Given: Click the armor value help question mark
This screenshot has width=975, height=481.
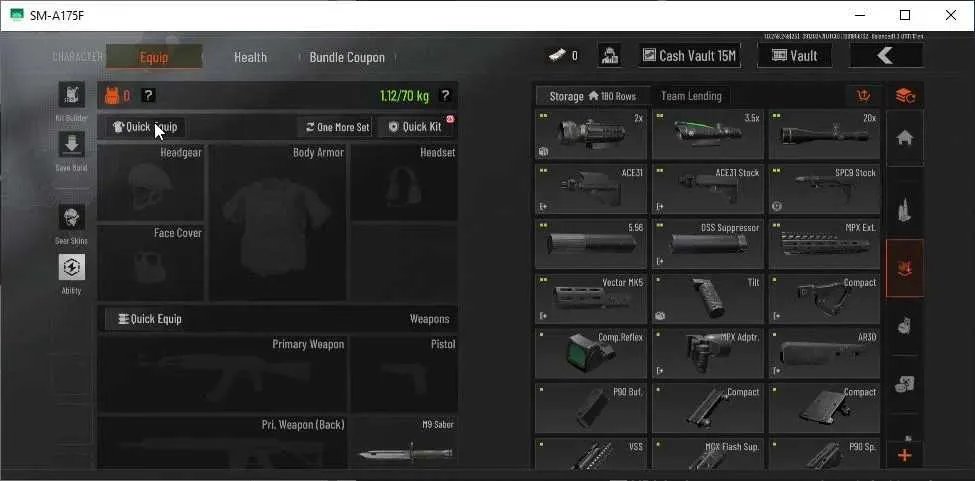Looking at the screenshot, I should tap(148, 96).
